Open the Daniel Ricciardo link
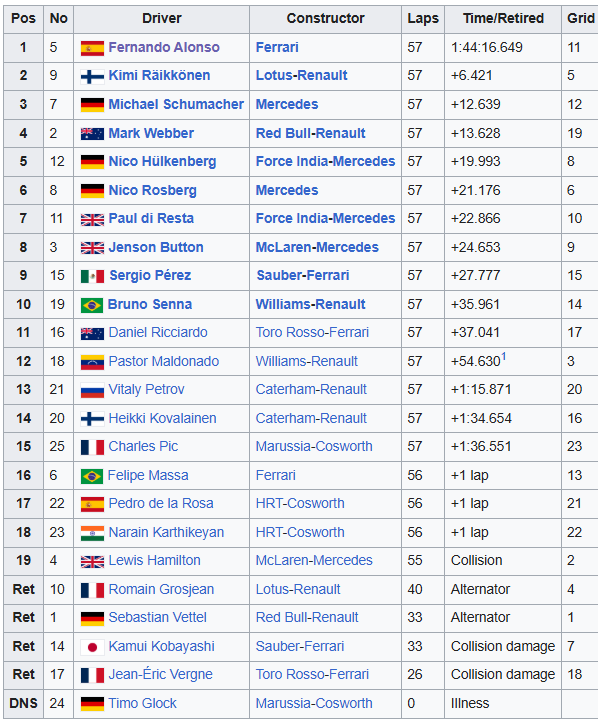The width and height of the screenshot is (598, 719). coord(158,332)
